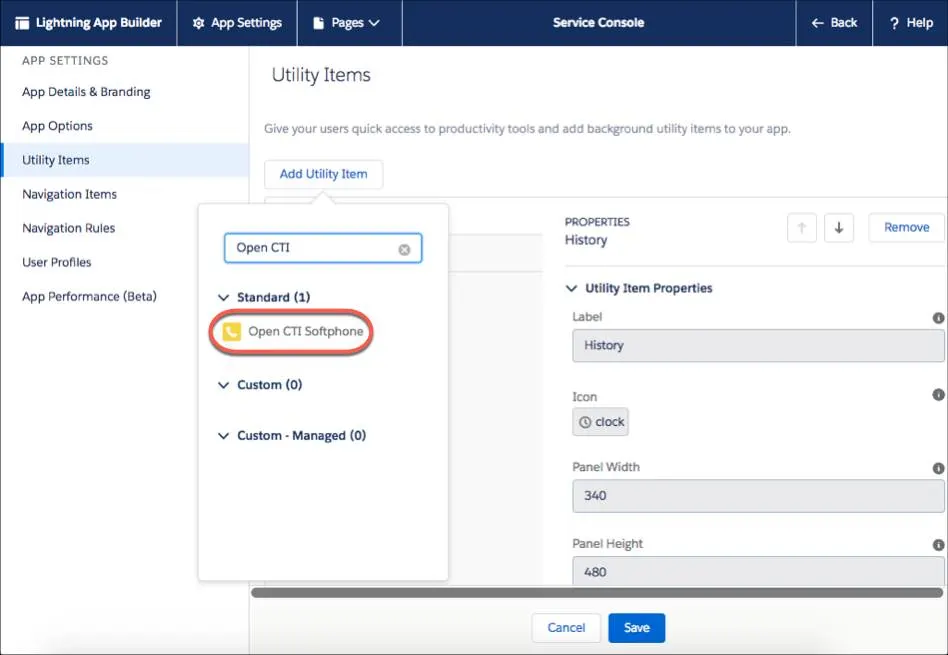
Task: Click info icon next to Icon field
Action: coord(938,394)
